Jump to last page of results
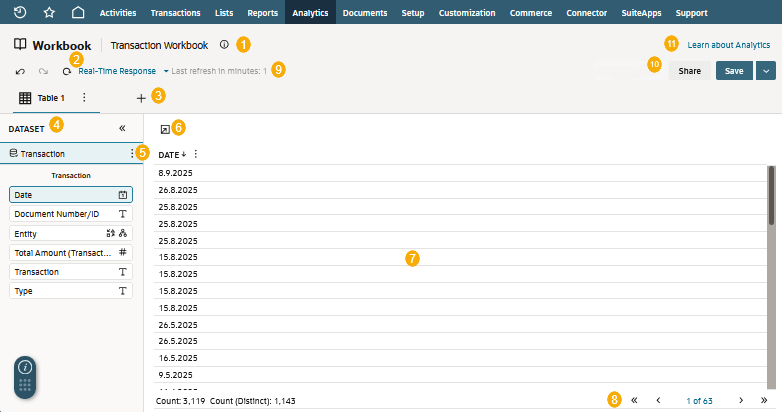The image size is (782, 412). click(x=764, y=400)
